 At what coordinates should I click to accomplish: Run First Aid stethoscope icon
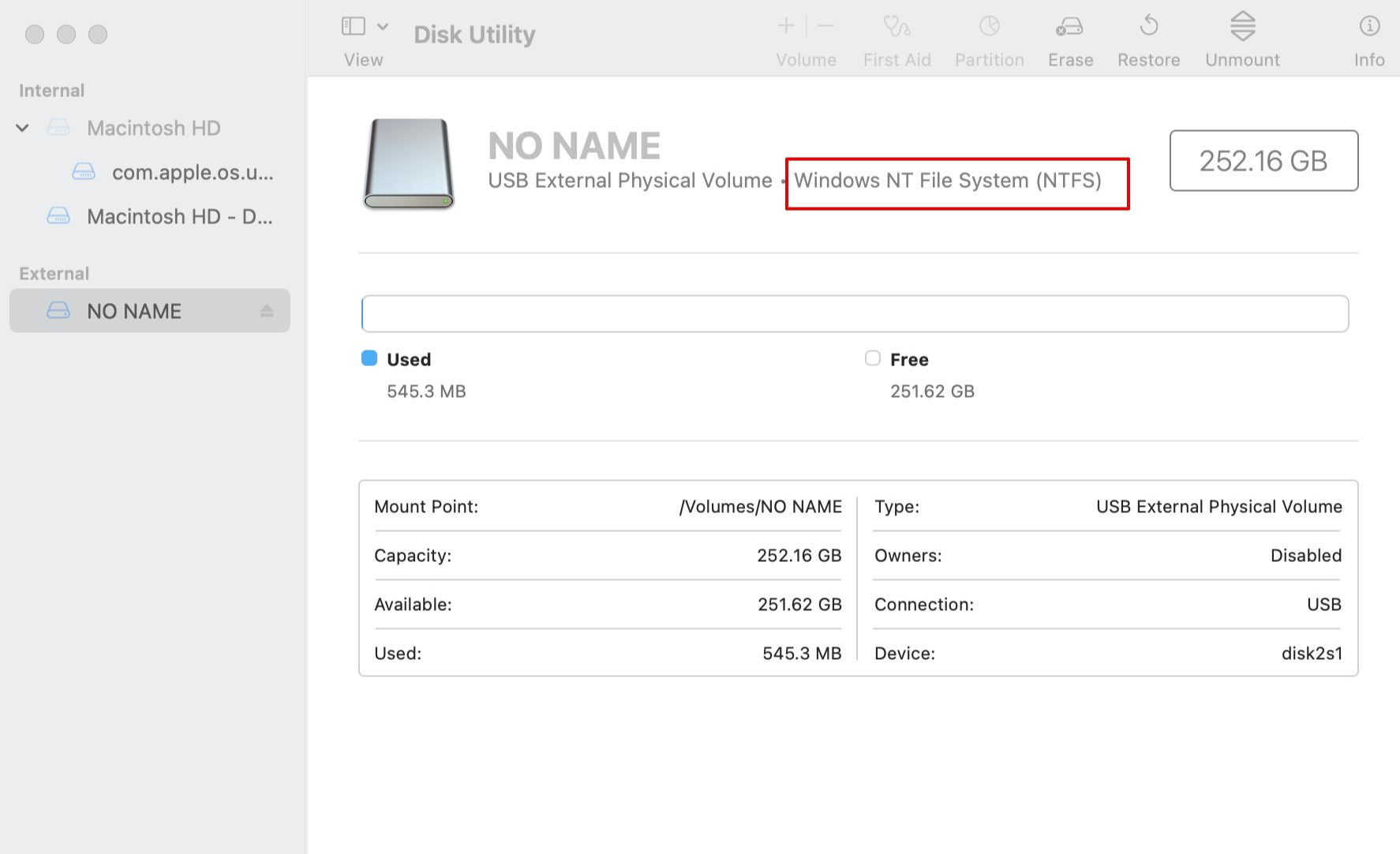(897, 26)
